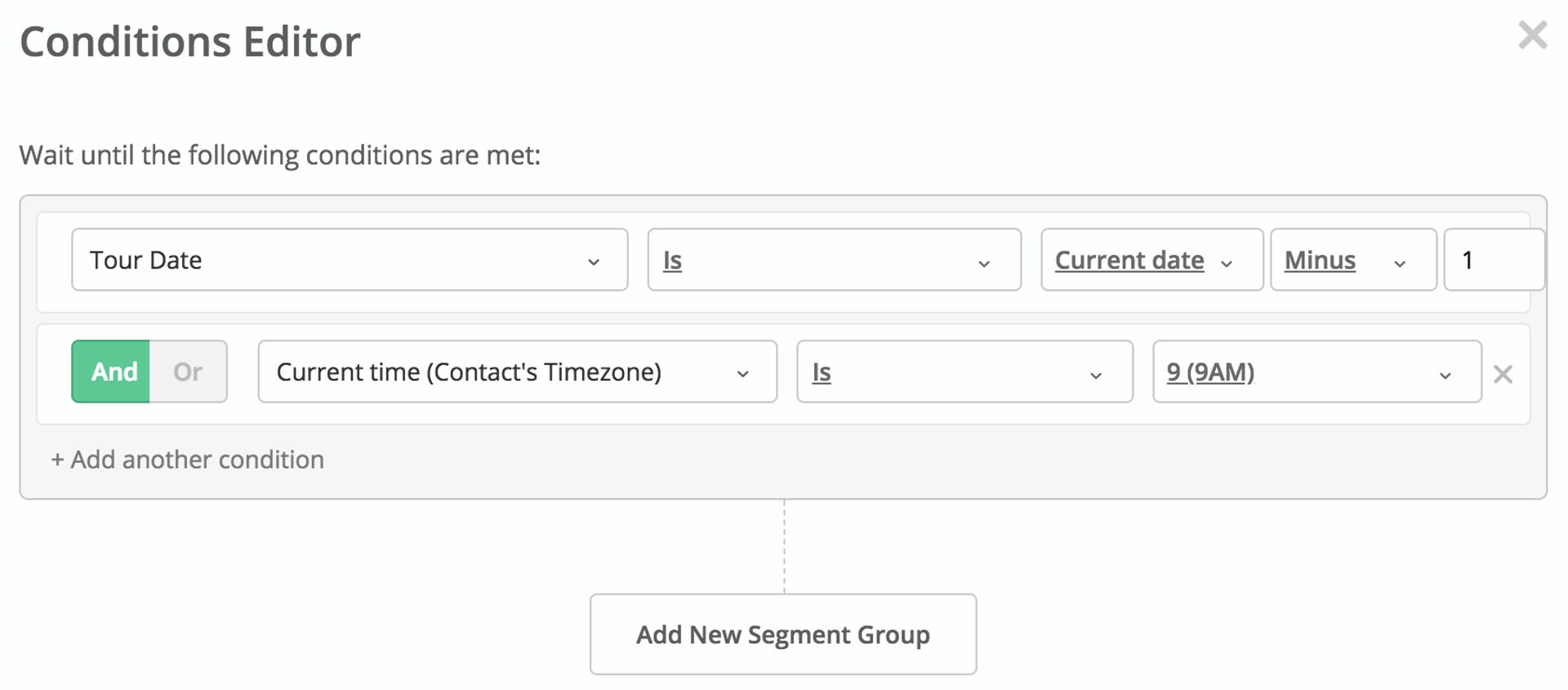Remove the Current time condition row
This screenshot has height=690, width=1568.
click(1503, 374)
